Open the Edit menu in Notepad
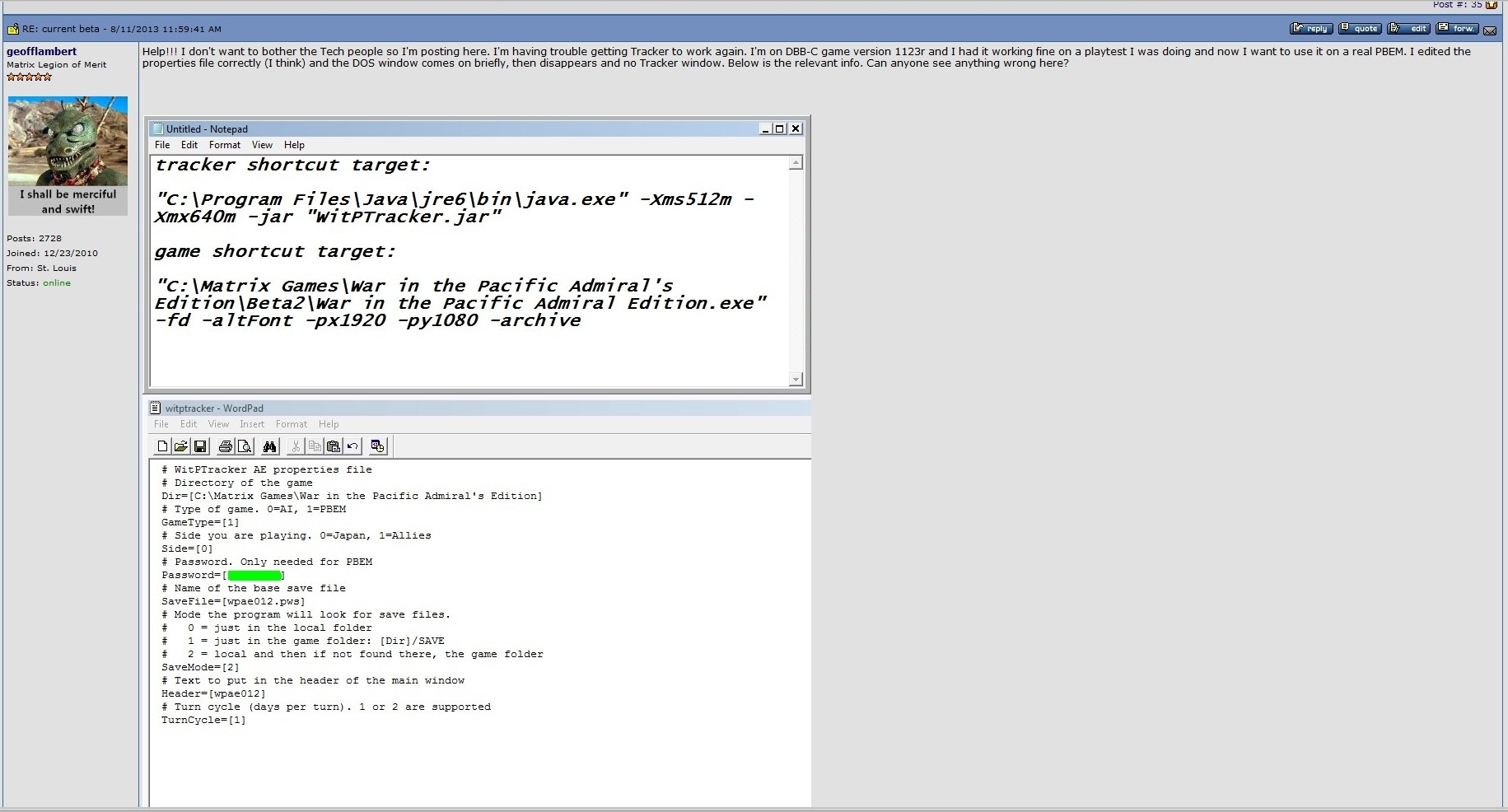Viewport: 1508px width, 812px height. (189, 145)
